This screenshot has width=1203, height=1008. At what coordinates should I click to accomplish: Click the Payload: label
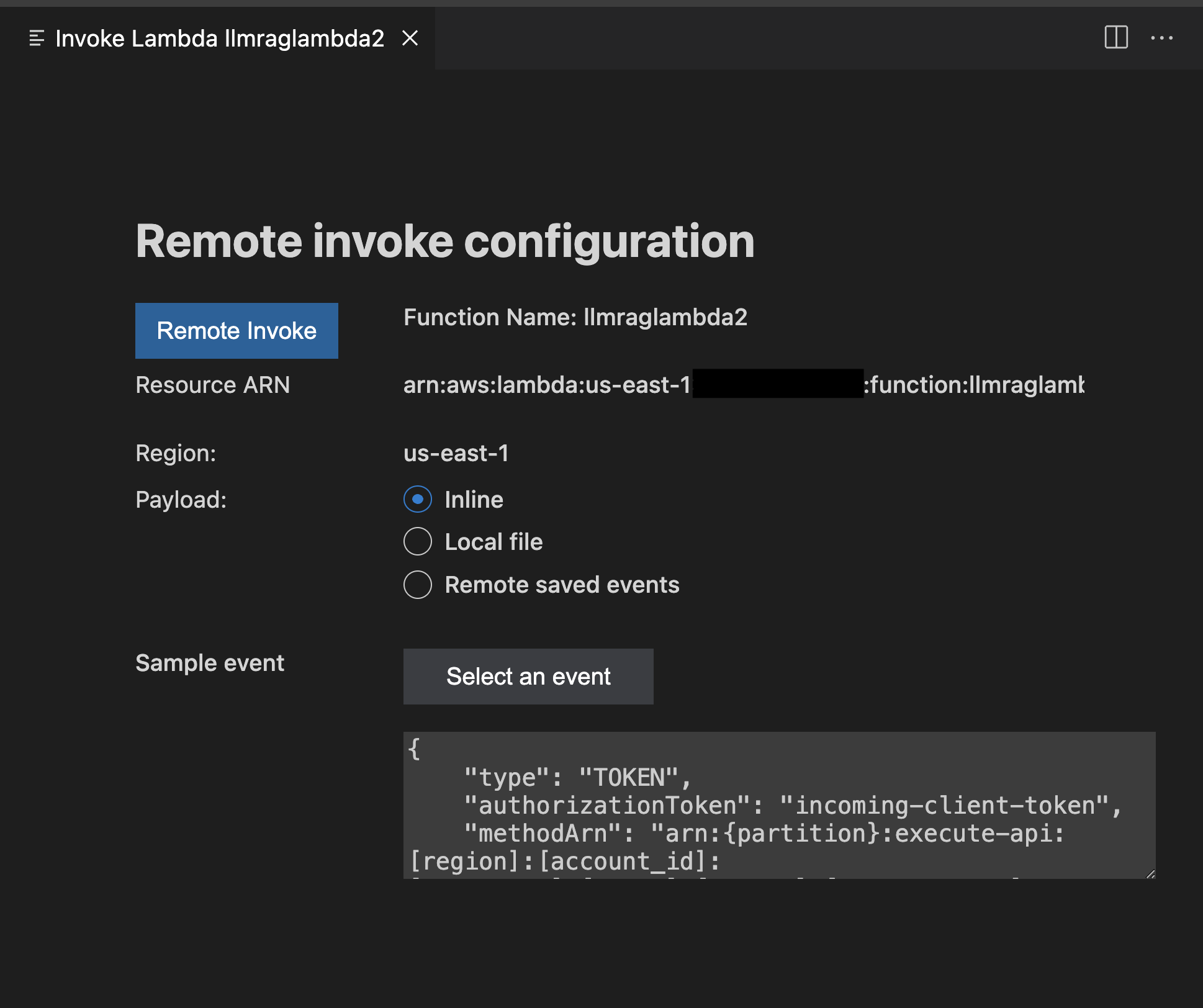pos(181,500)
